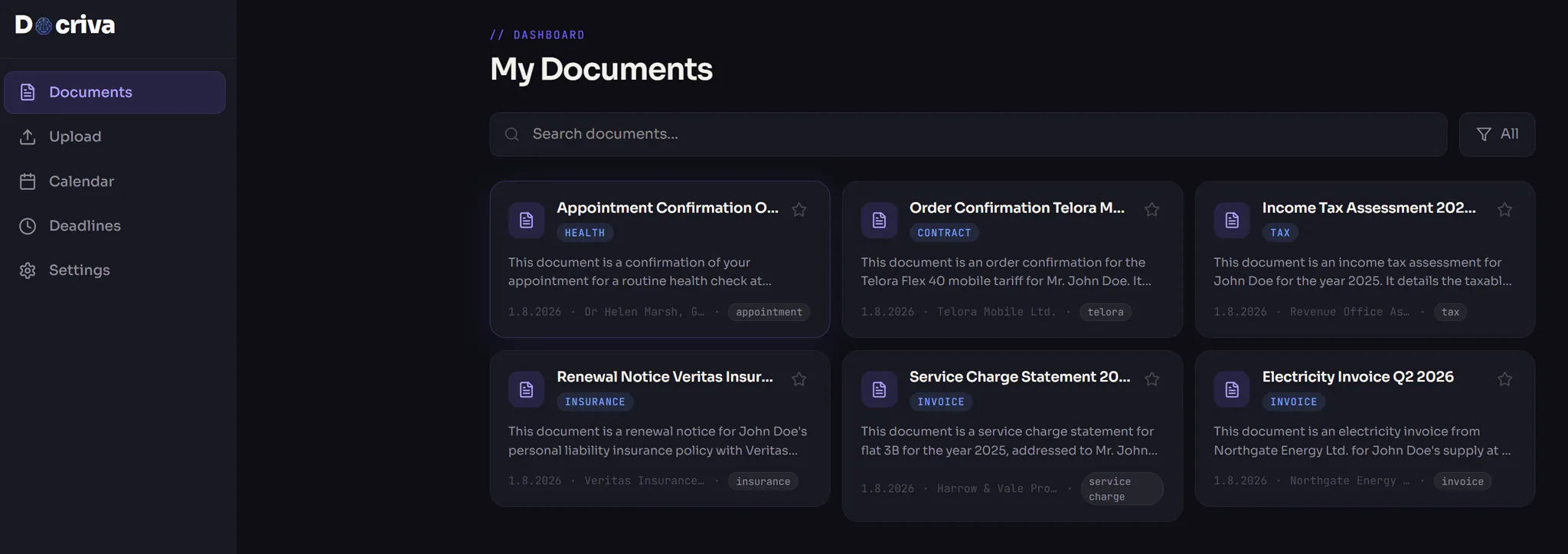The image size is (1568, 554).
Task: Click the Docriva logo
Action: coord(65,25)
